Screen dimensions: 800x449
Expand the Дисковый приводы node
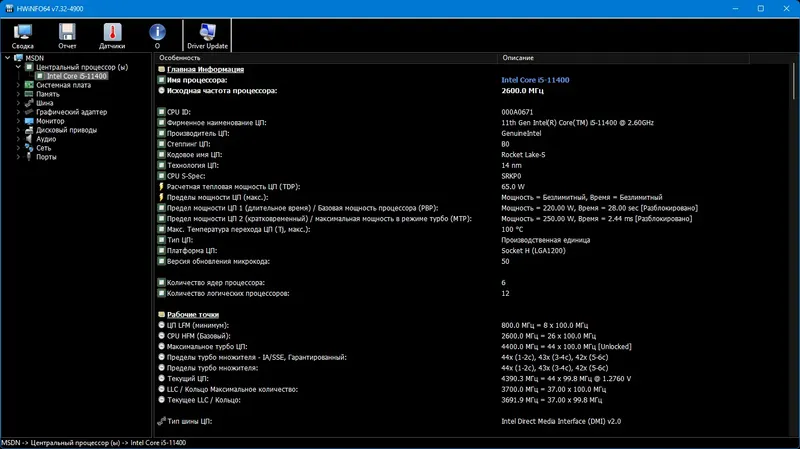18,130
